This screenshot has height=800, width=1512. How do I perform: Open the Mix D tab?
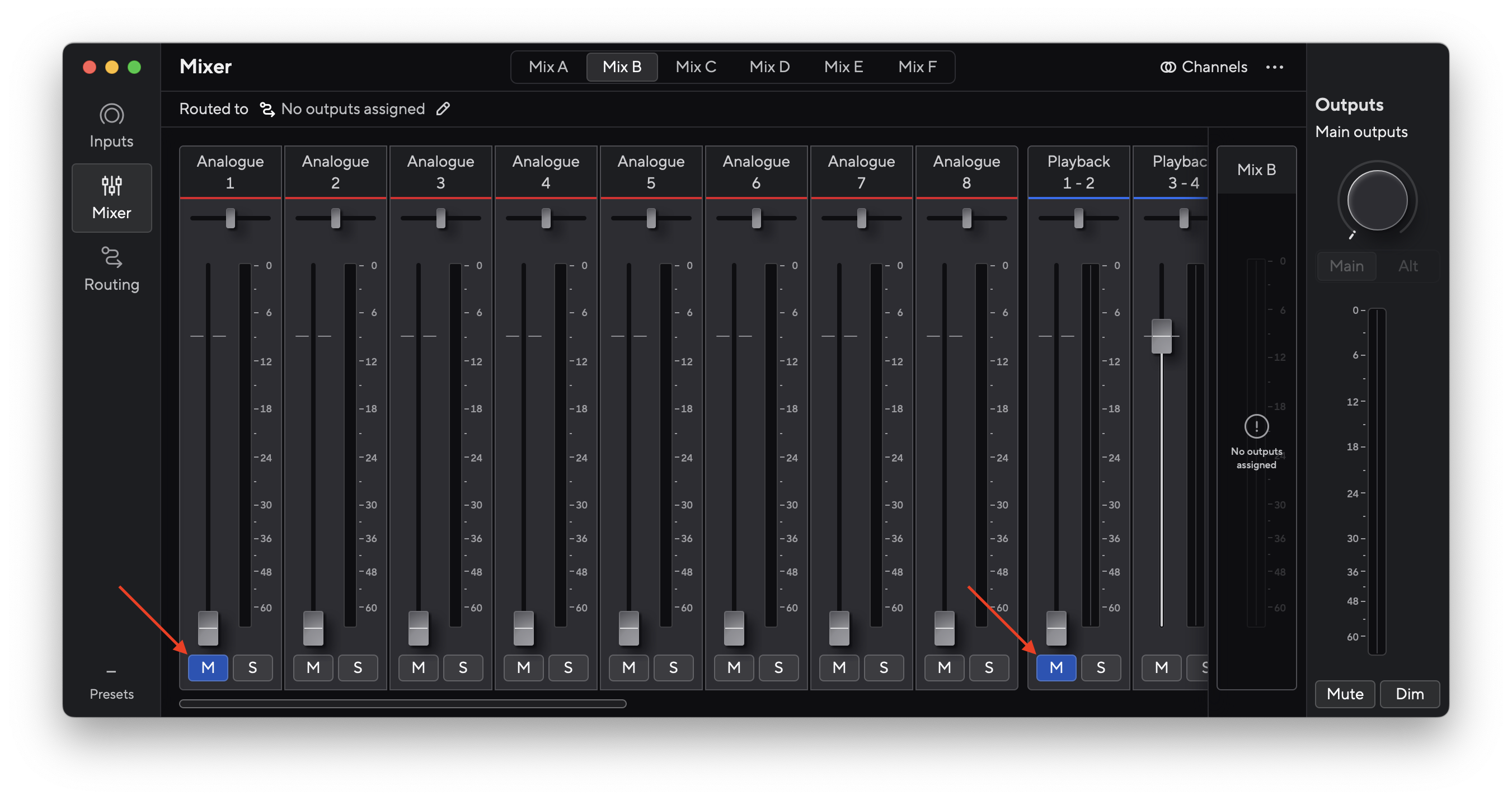tap(769, 67)
